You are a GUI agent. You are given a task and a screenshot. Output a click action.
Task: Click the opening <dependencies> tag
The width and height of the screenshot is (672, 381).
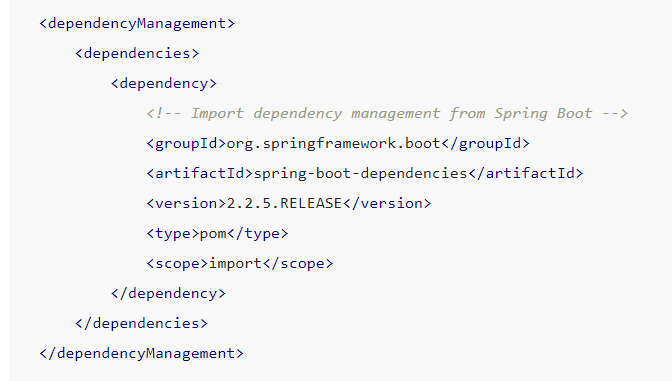(137, 54)
